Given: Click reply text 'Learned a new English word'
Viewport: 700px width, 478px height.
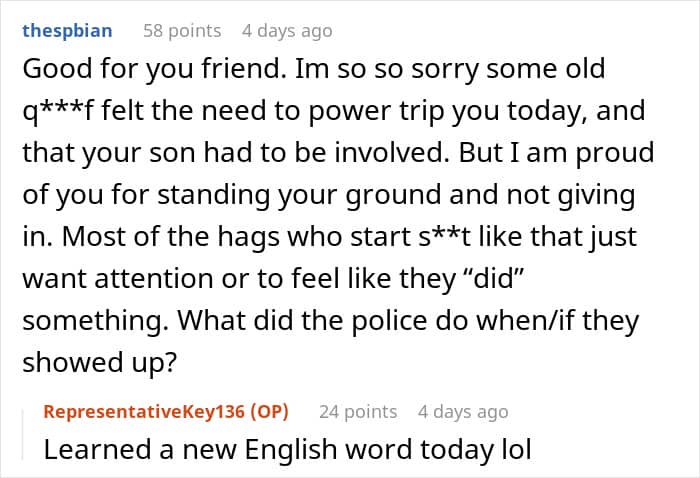Looking at the screenshot, I should coord(228,449).
